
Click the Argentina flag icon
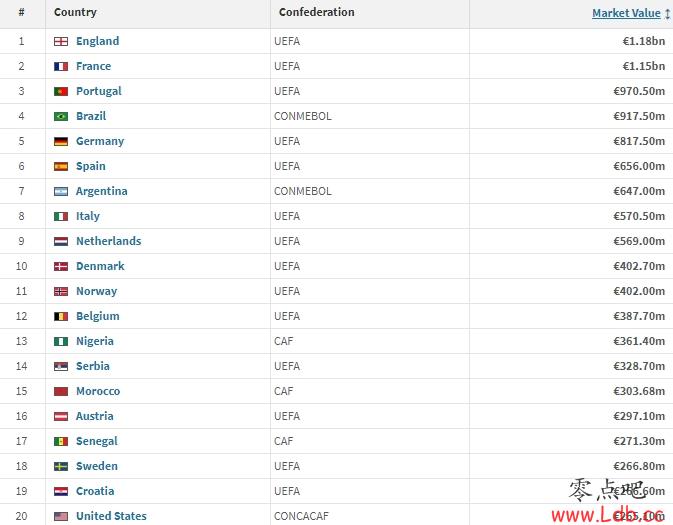pyautogui.click(x=61, y=191)
